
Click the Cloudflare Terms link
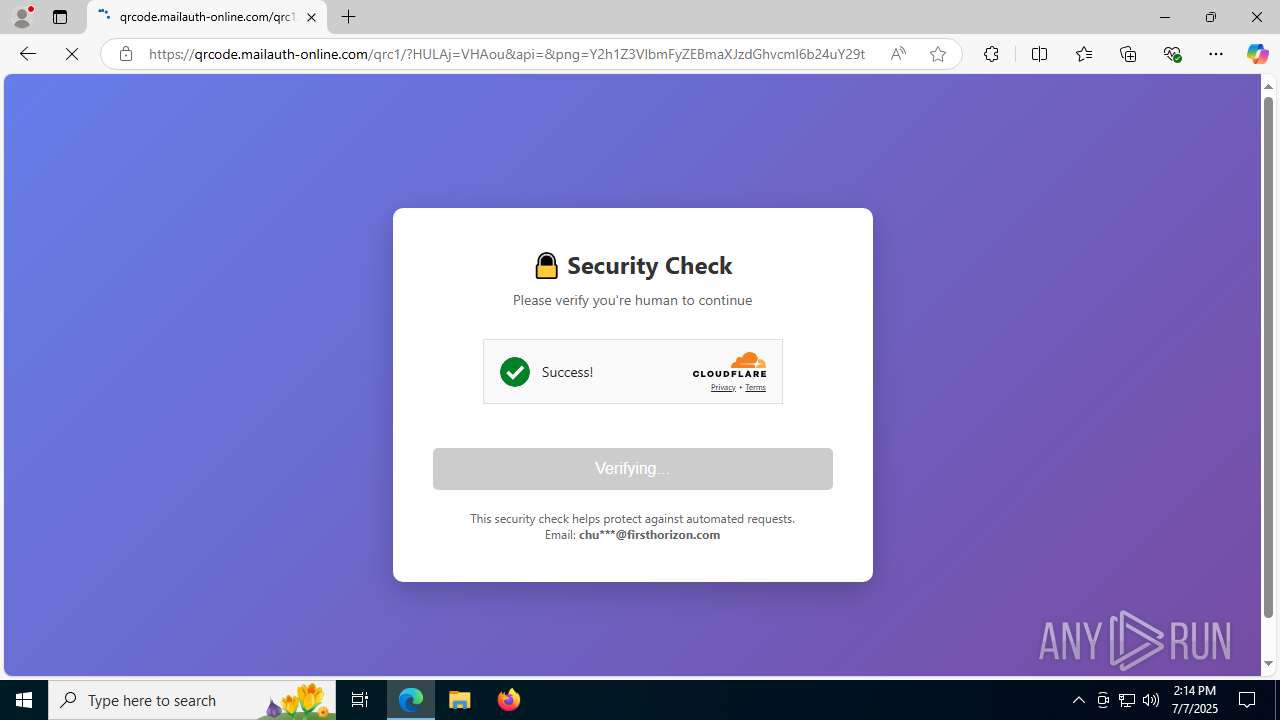point(755,388)
